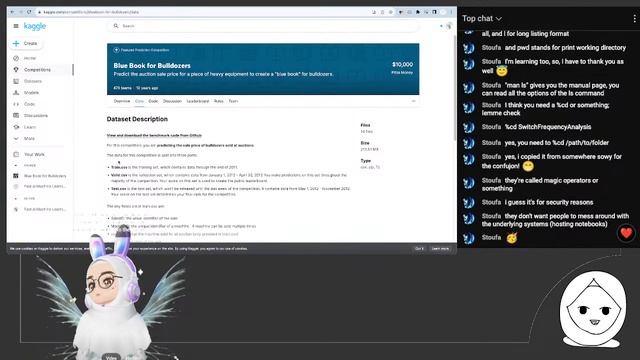Click the Featured Prediction Competition badge
This screenshot has height=360, width=640.
141,50
